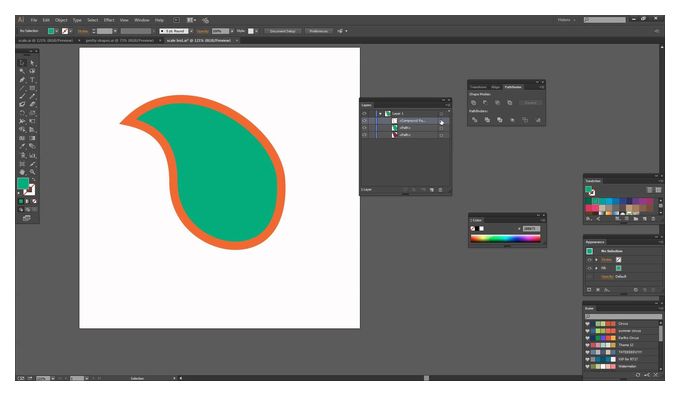
Task: Click the Document Setup button
Action: pos(282,31)
